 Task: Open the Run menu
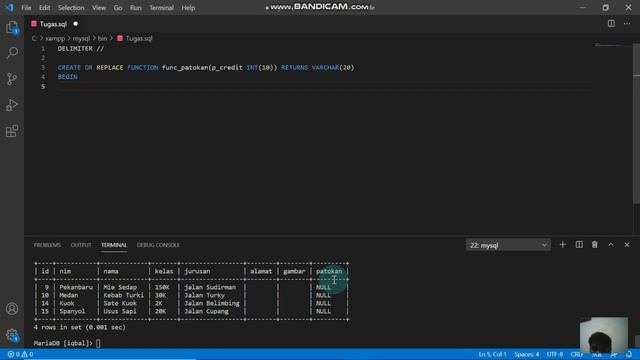click(136, 8)
